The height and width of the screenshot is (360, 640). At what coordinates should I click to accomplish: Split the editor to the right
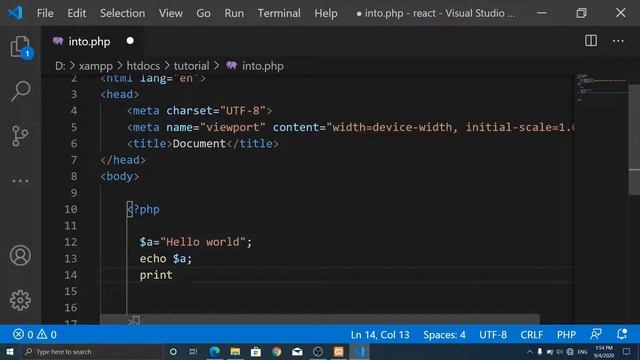(x=591, y=40)
